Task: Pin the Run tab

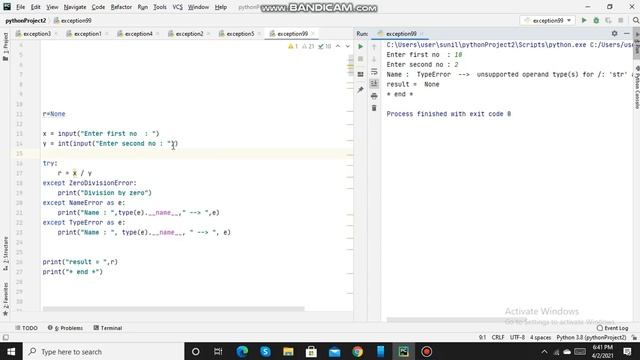Action: (x=360, y=89)
